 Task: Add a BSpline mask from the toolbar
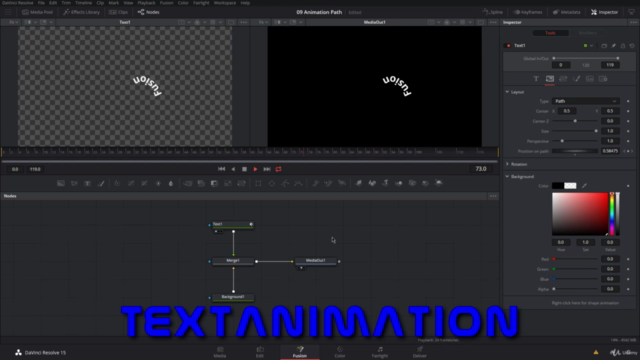click(x=298, y=183)
